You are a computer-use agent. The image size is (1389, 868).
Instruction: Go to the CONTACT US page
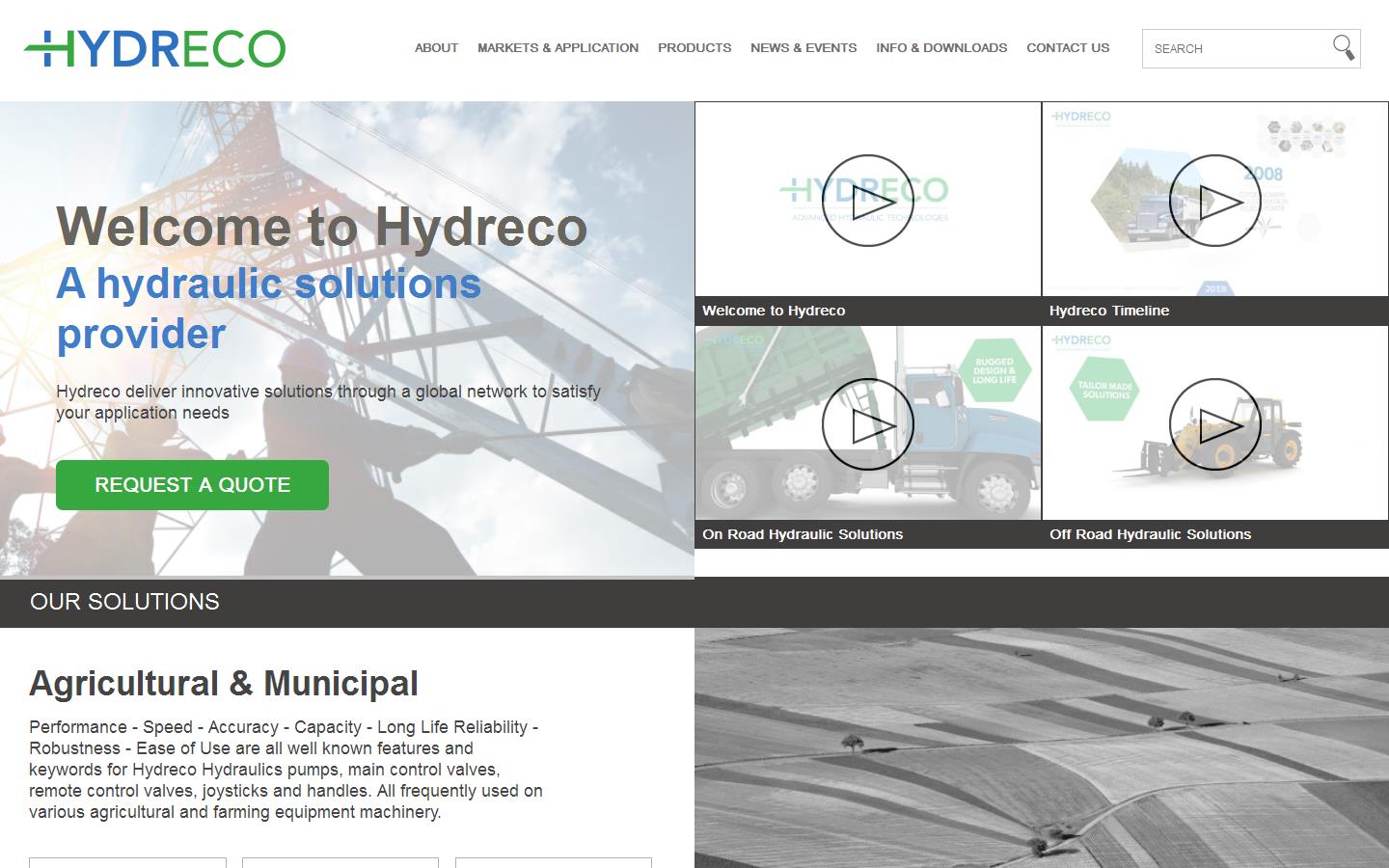(1068, 47)
